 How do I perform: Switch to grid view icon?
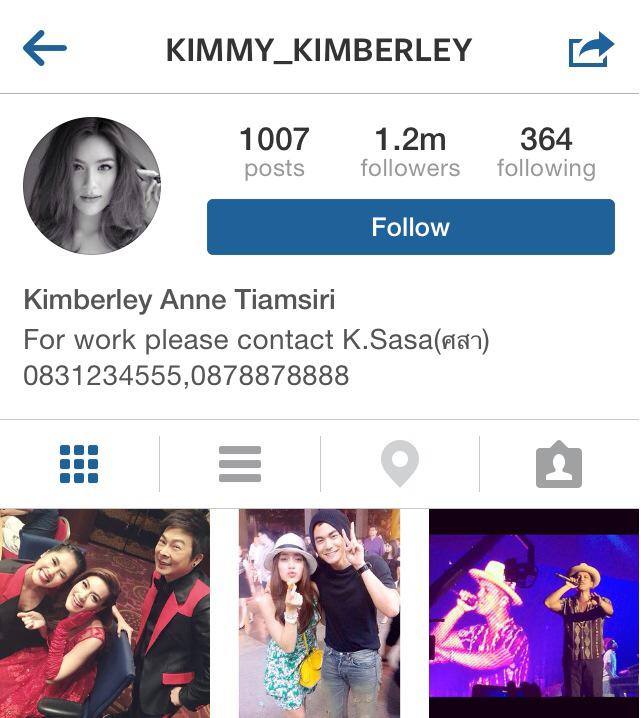[79, 464]
